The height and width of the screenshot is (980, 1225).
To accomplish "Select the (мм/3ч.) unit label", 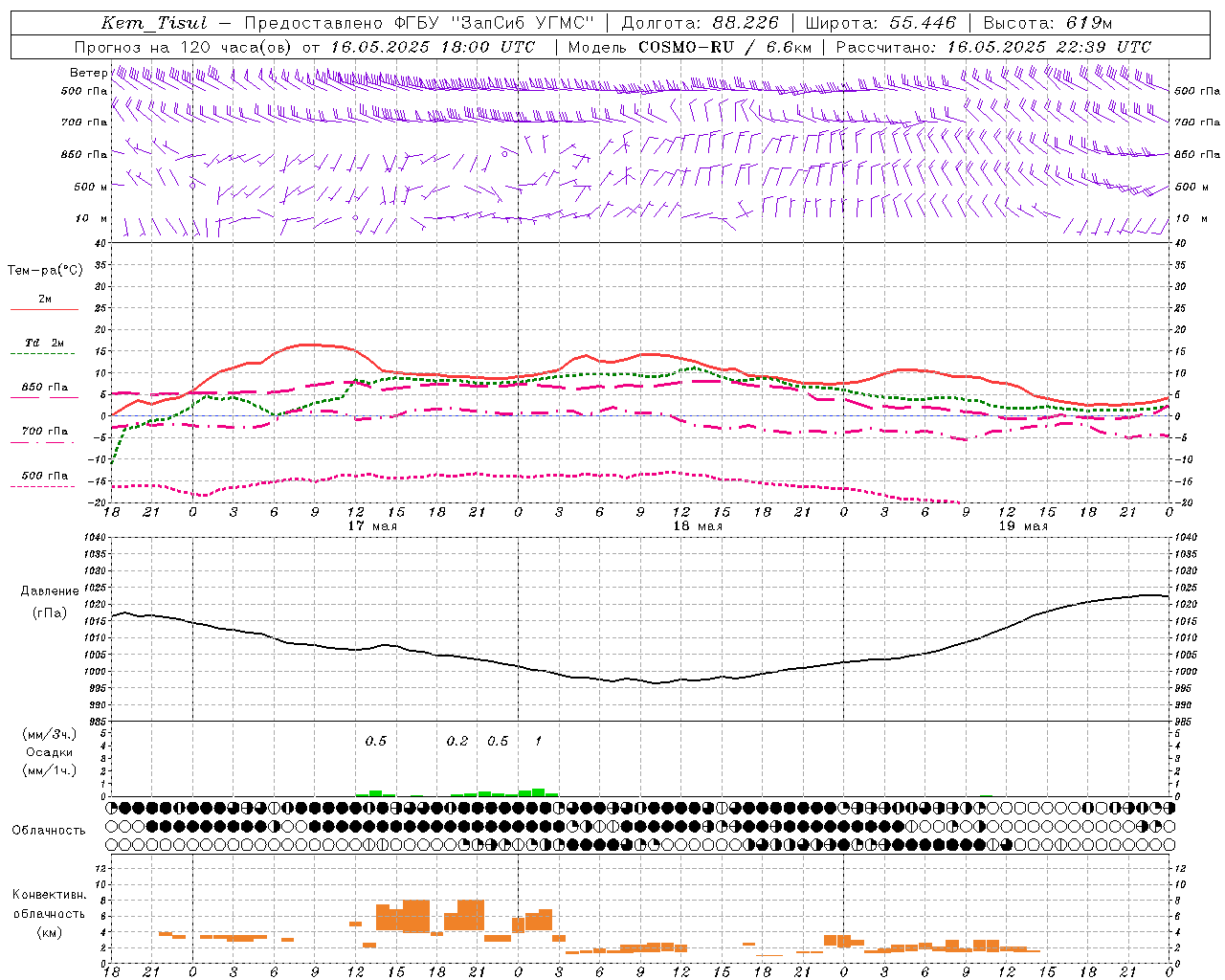I will point(50,734).
